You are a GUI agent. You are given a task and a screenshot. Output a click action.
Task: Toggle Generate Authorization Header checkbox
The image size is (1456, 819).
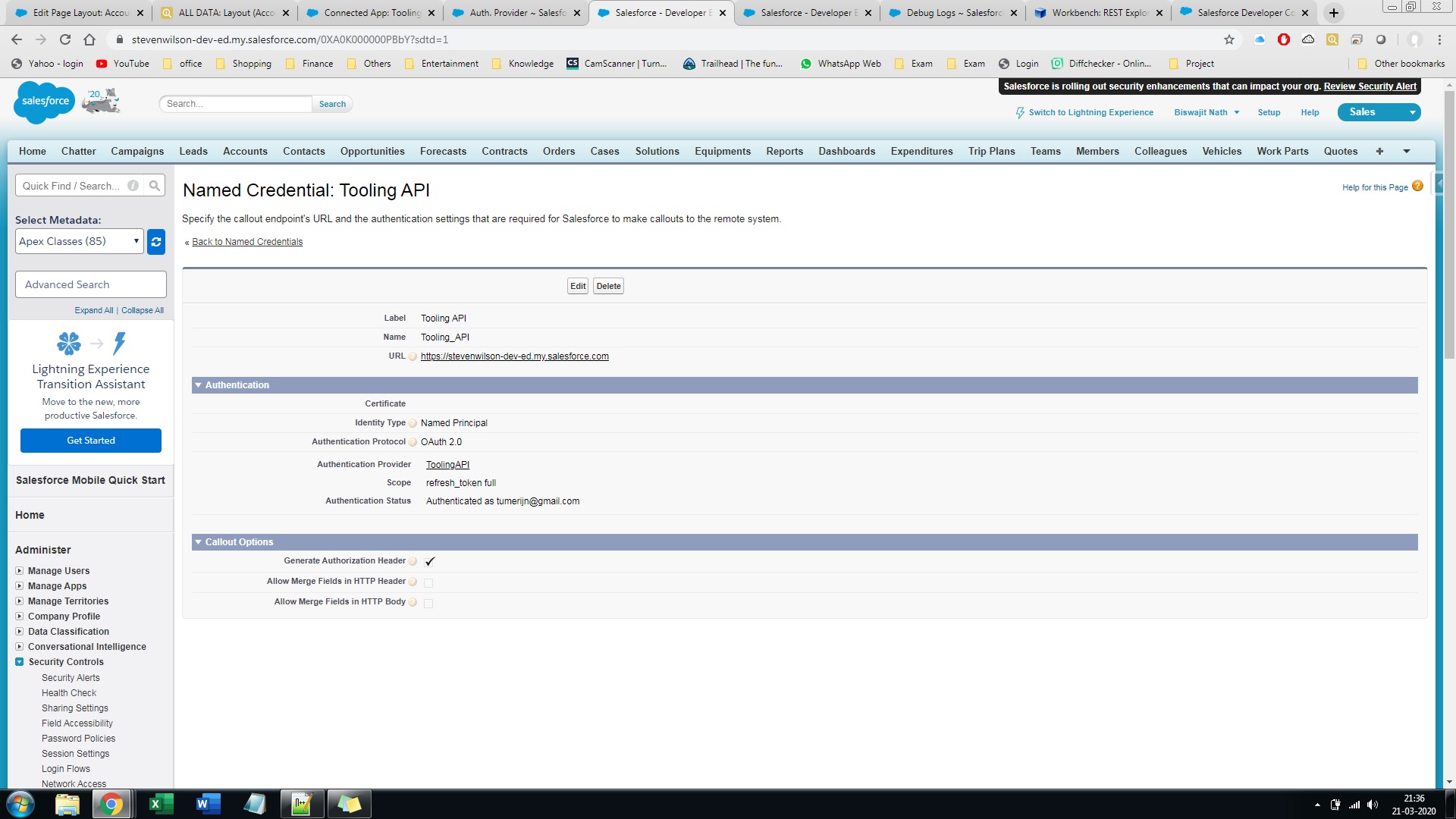(x=429, y=562)
